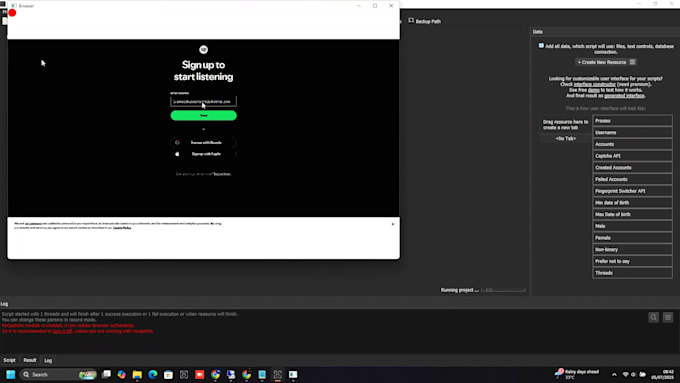The image size is (680, 383).
Task: Open Microsoft Store from the taskbar
Action: (x=168, y=374)
